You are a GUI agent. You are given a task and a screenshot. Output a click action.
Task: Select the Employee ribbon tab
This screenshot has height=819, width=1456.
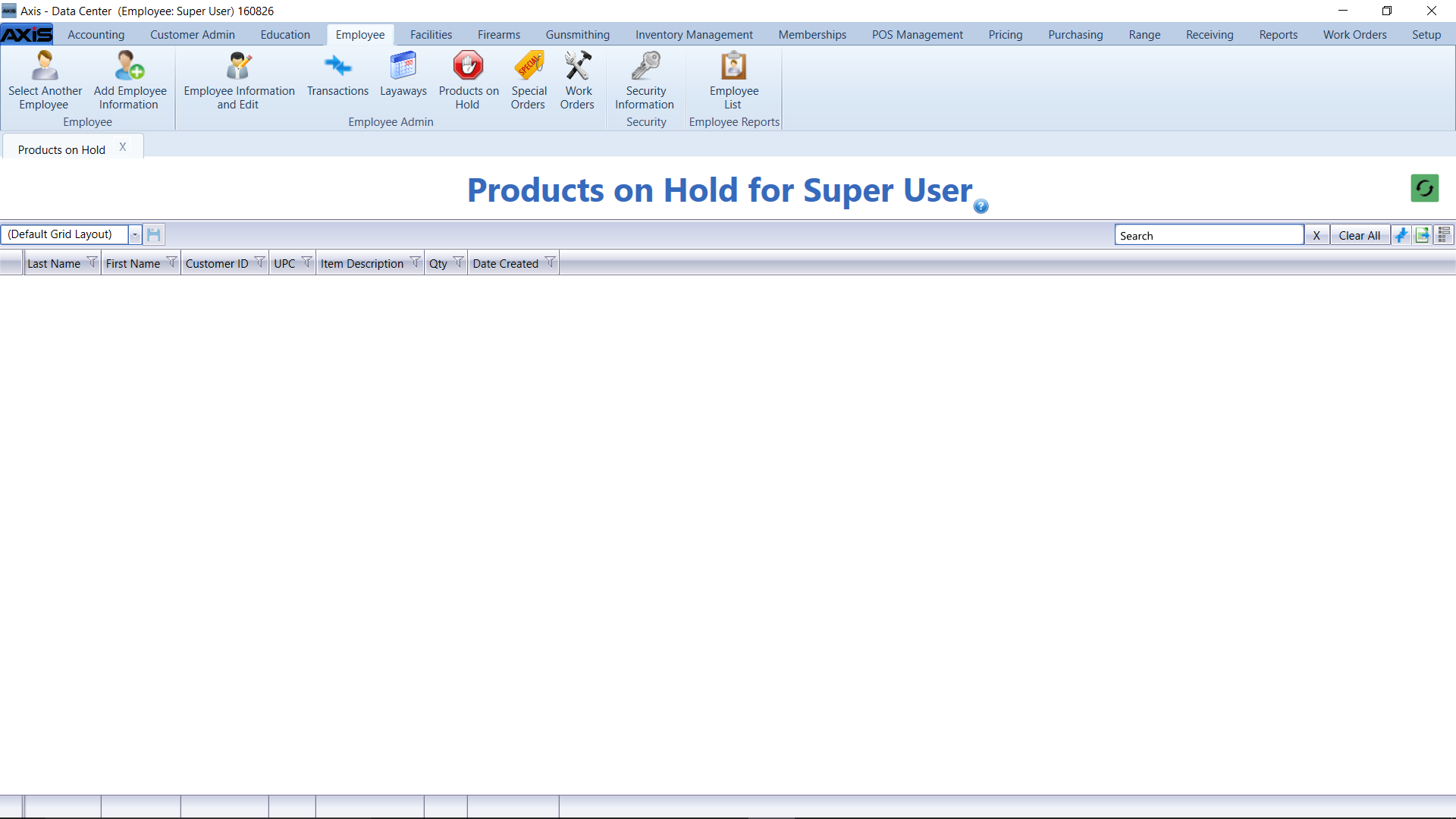(360, 35)
